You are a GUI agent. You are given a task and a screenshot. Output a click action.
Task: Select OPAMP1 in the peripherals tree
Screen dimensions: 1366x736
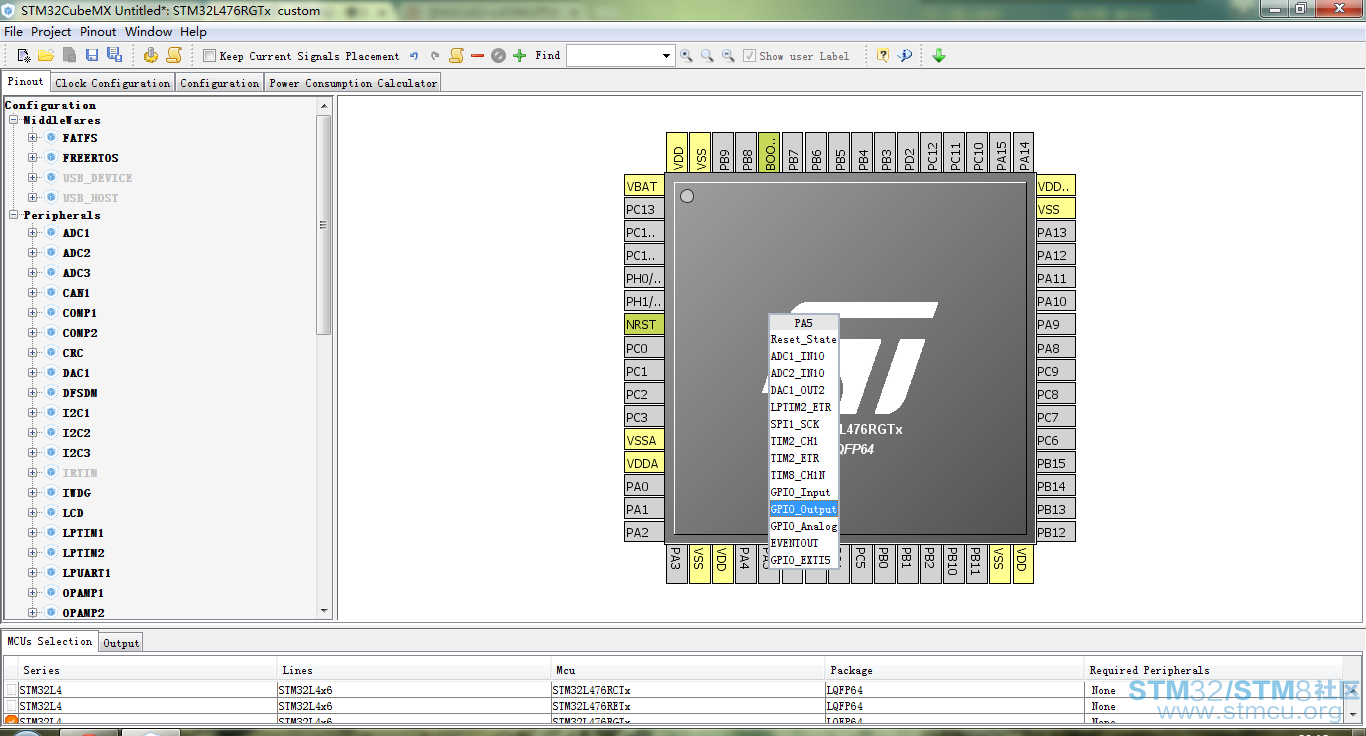coord(83,593)
